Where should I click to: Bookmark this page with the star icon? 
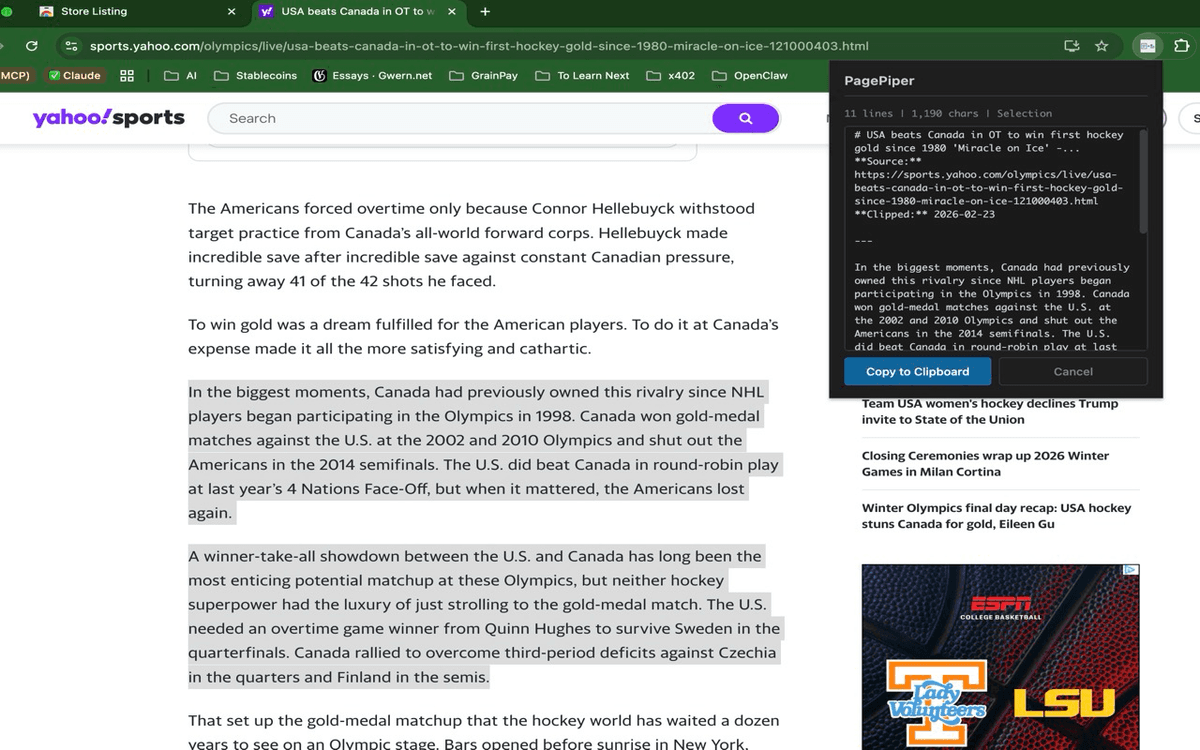1101,46
